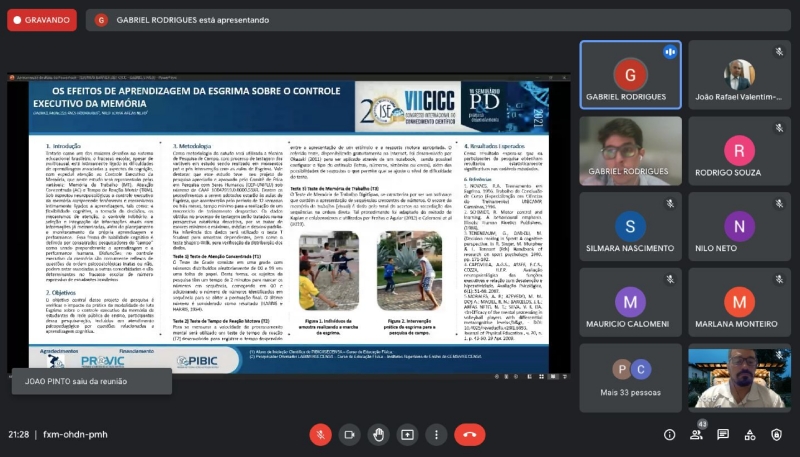Click the PIBIC logo on the poster

(x=197, y=361)
